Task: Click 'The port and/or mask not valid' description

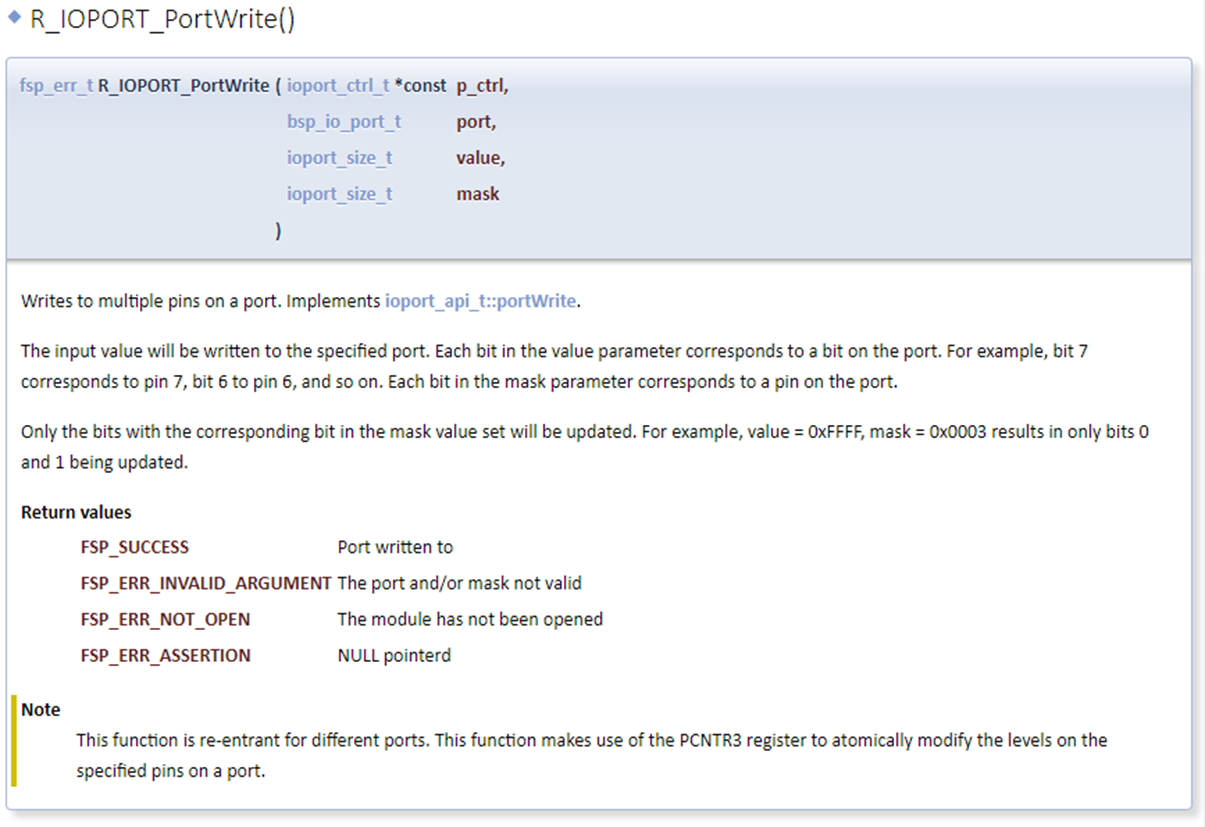Action: (x=459, y=583)
